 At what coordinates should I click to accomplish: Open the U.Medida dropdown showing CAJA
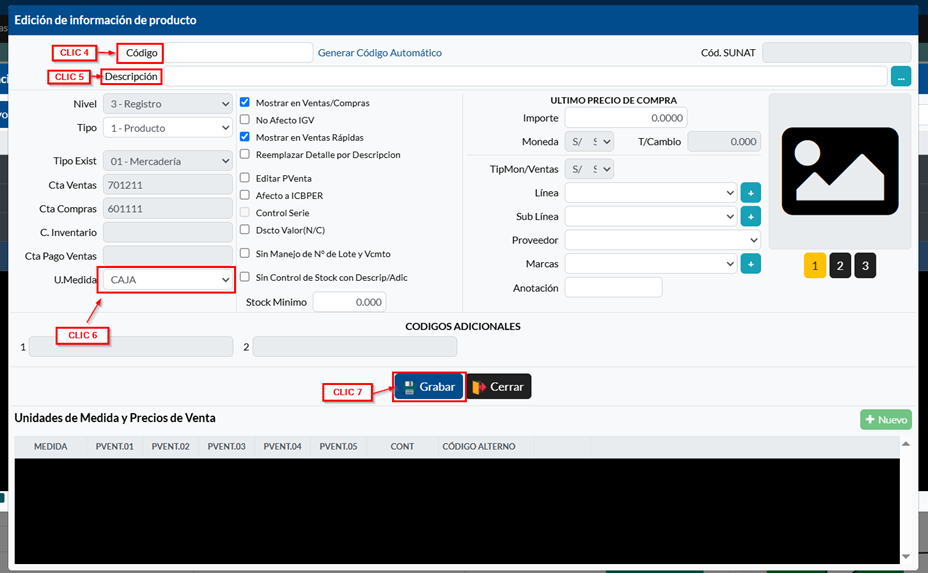[168, 280]
